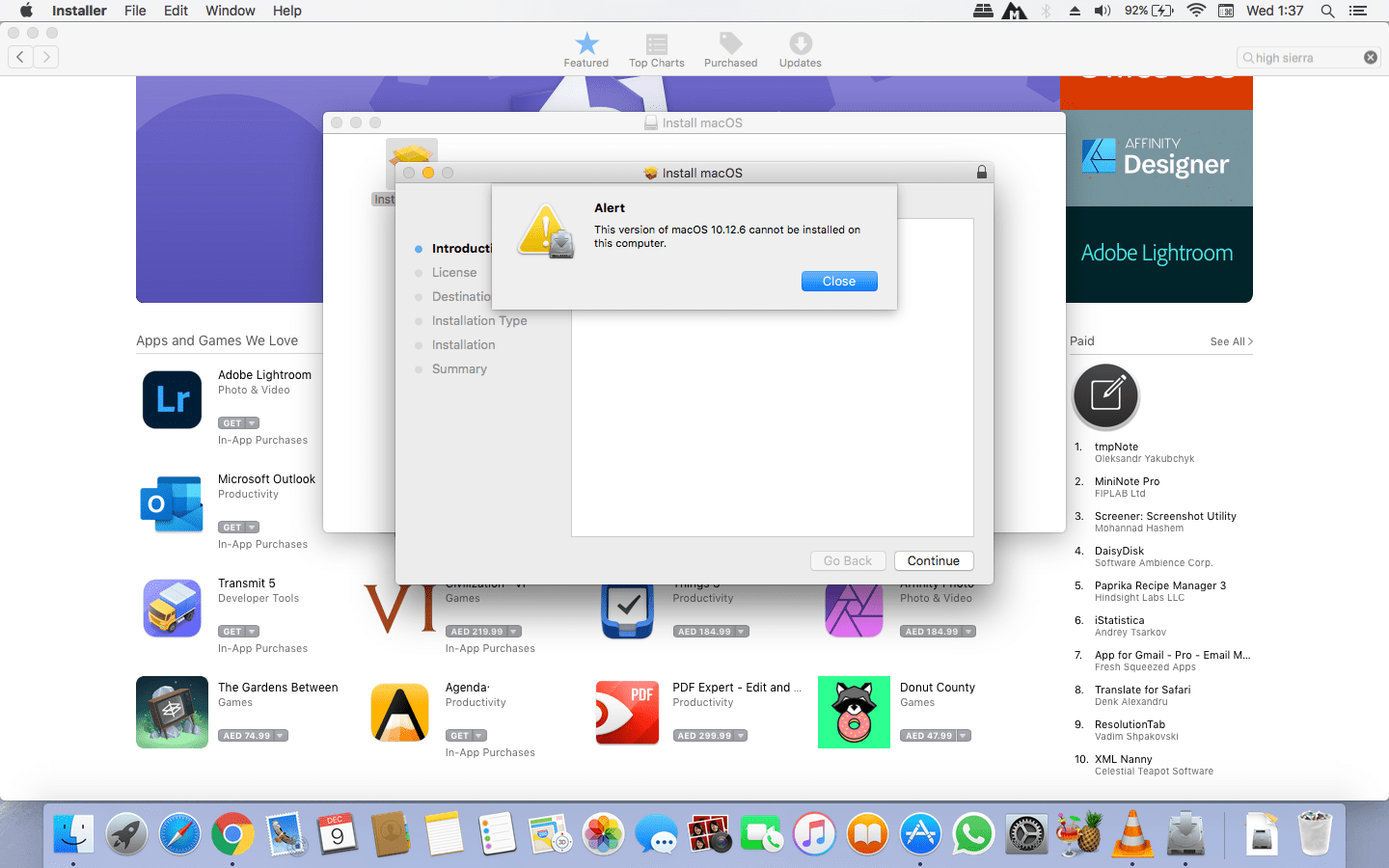This screenshot has height=868, width=1389.
Task: Open Launchpad from the Dock
Action: tap(126, 834)
